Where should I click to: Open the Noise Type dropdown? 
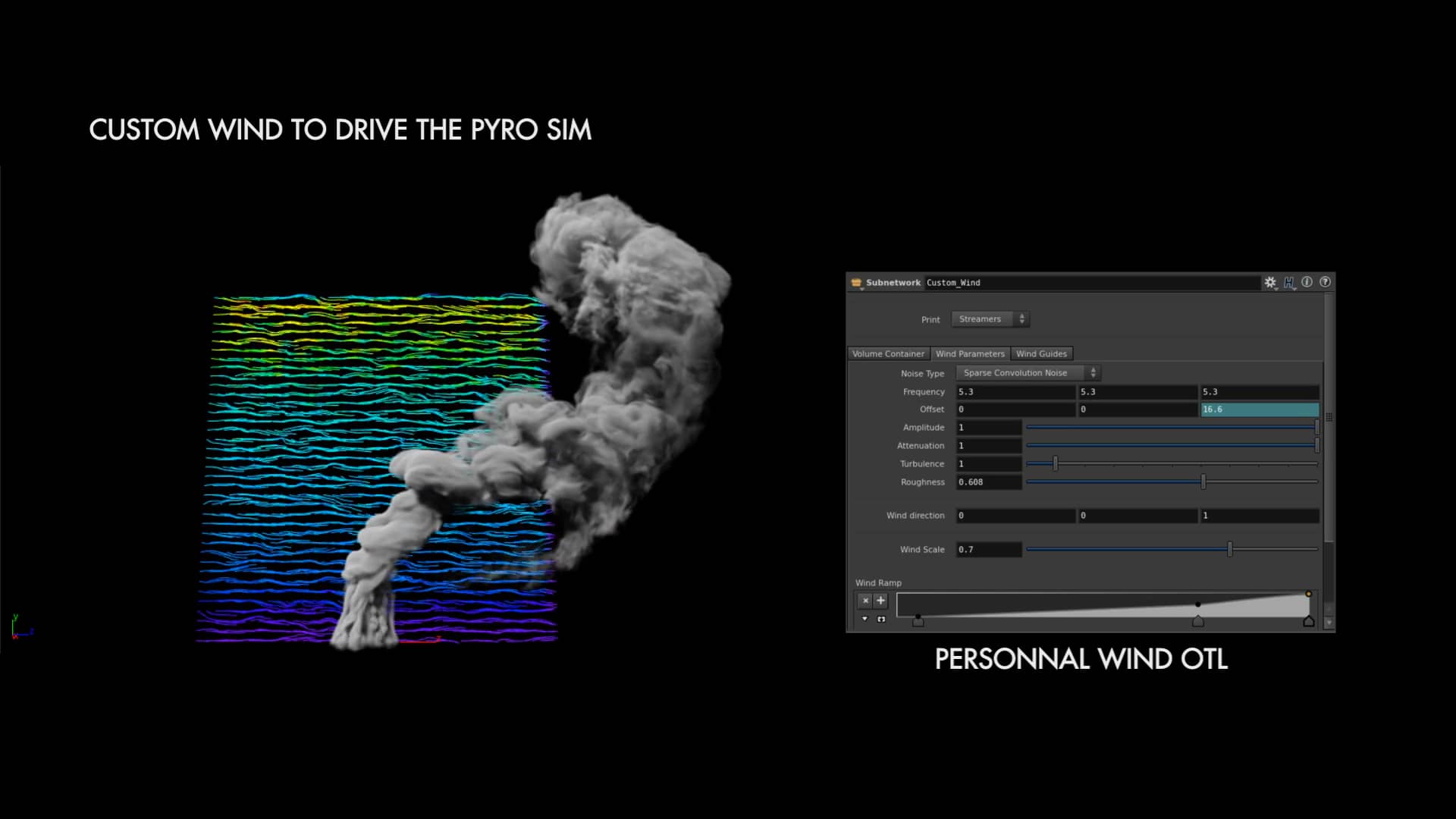click(1020, 372)
